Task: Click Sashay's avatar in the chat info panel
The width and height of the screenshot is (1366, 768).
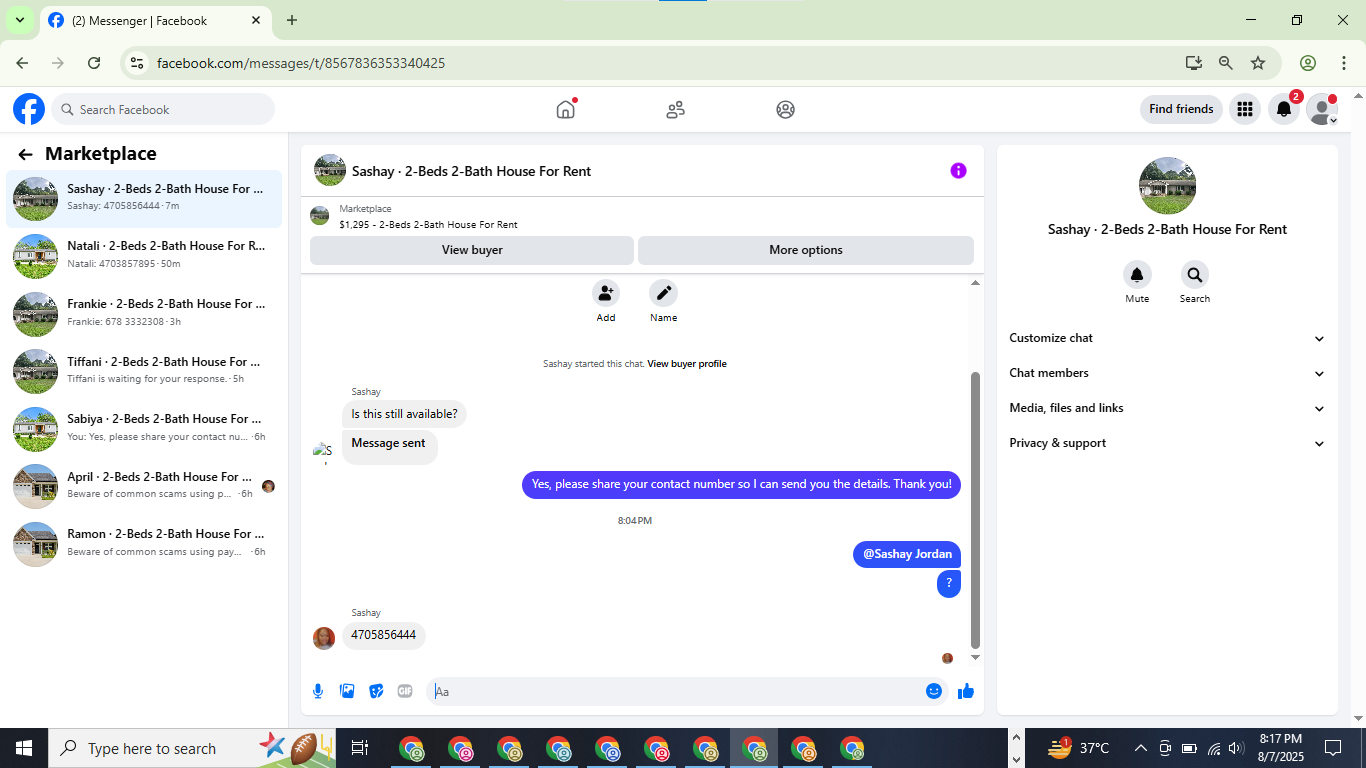Action: (x=1167, y=186)
